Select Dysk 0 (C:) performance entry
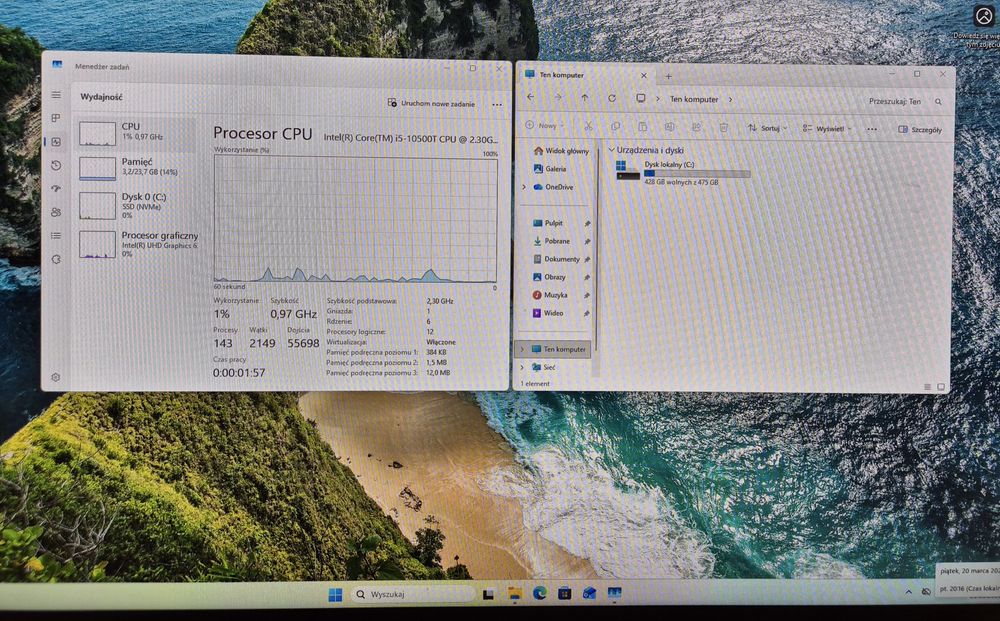This screenshot has width=1000, height=621. click(136, 206)
